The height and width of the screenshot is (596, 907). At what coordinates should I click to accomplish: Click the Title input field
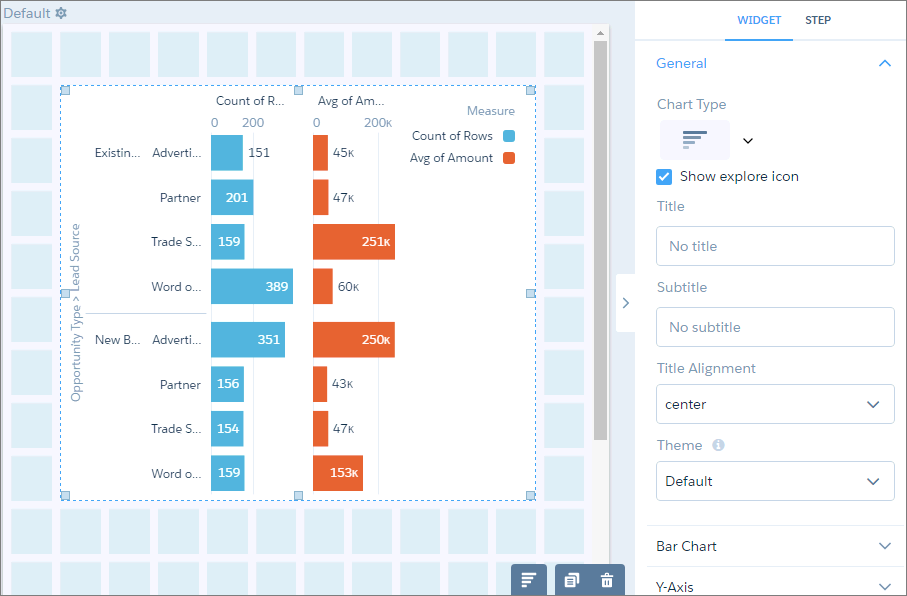coord(775,246)
